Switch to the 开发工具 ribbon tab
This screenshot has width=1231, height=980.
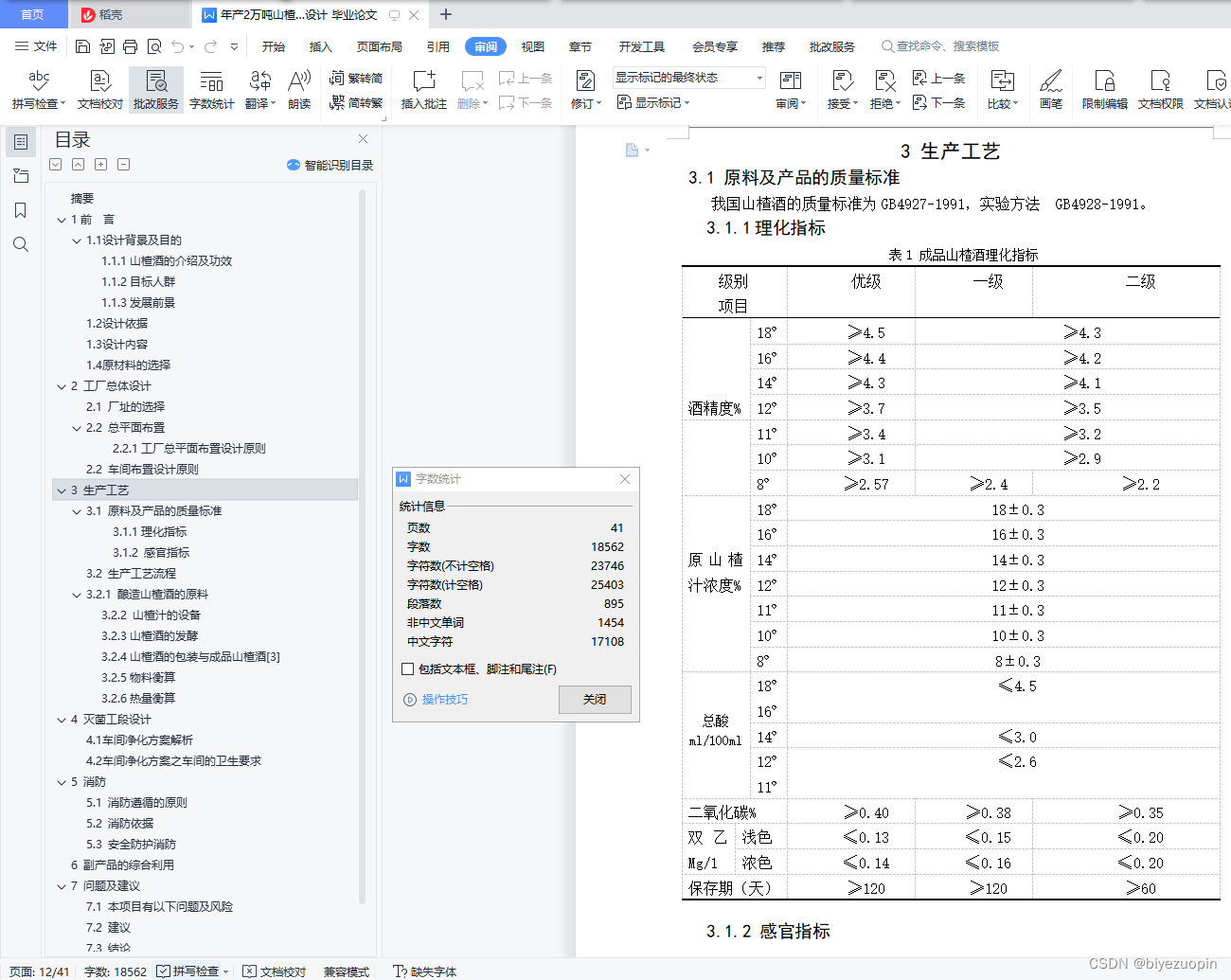(642, 46)
